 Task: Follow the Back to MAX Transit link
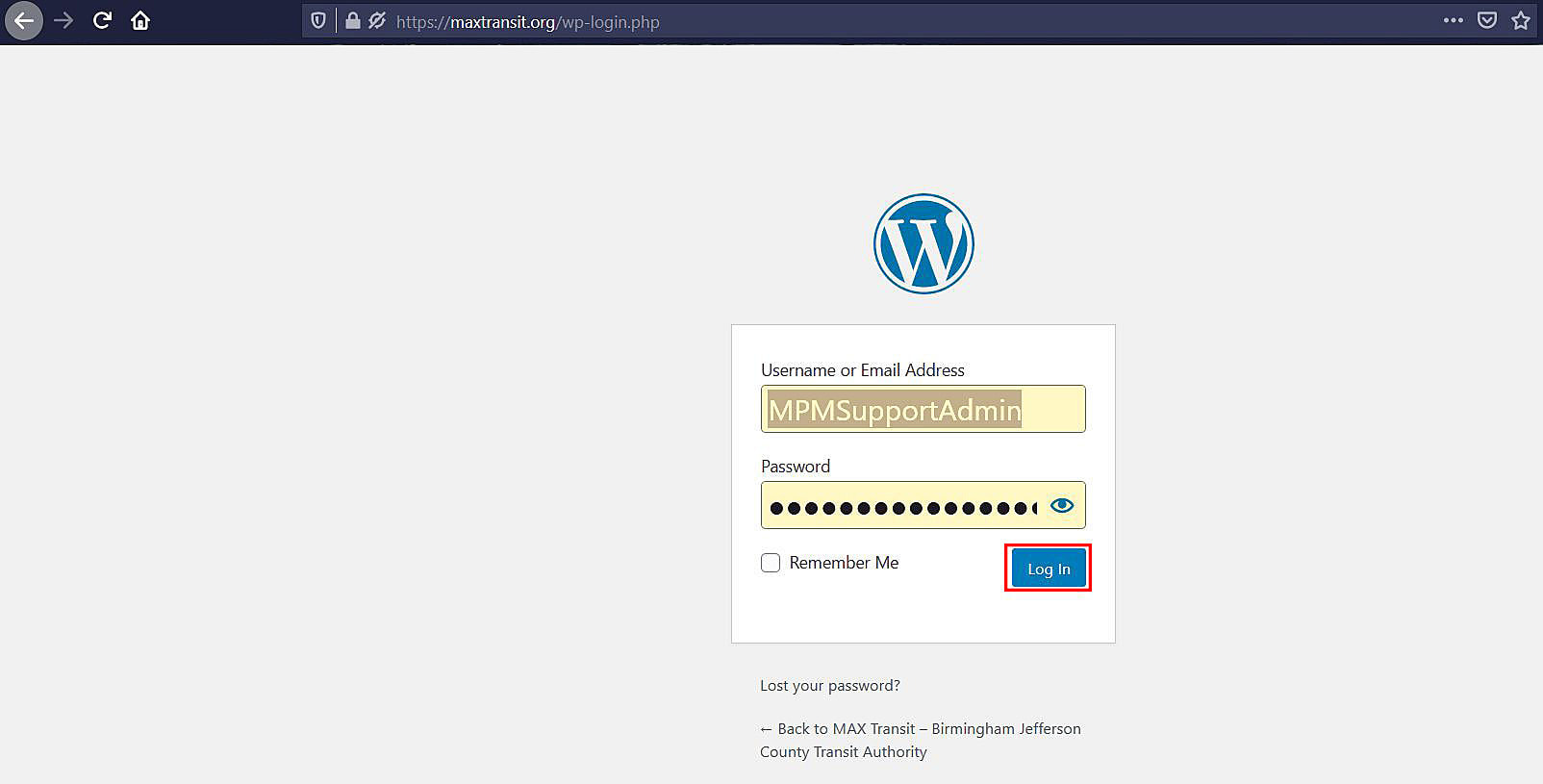pos(921,740)
